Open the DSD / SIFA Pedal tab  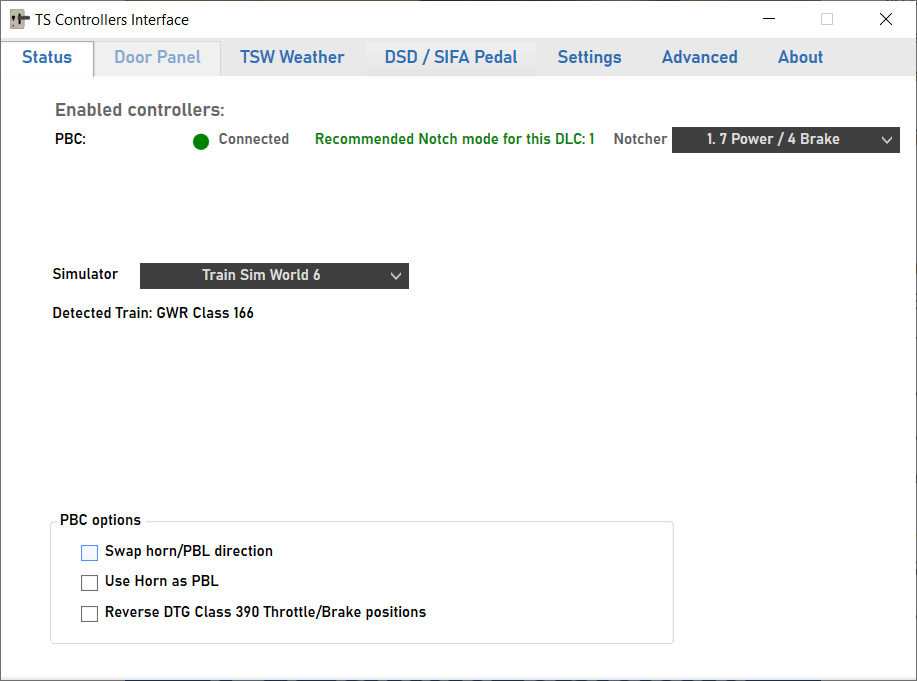(x=451, y=58)
